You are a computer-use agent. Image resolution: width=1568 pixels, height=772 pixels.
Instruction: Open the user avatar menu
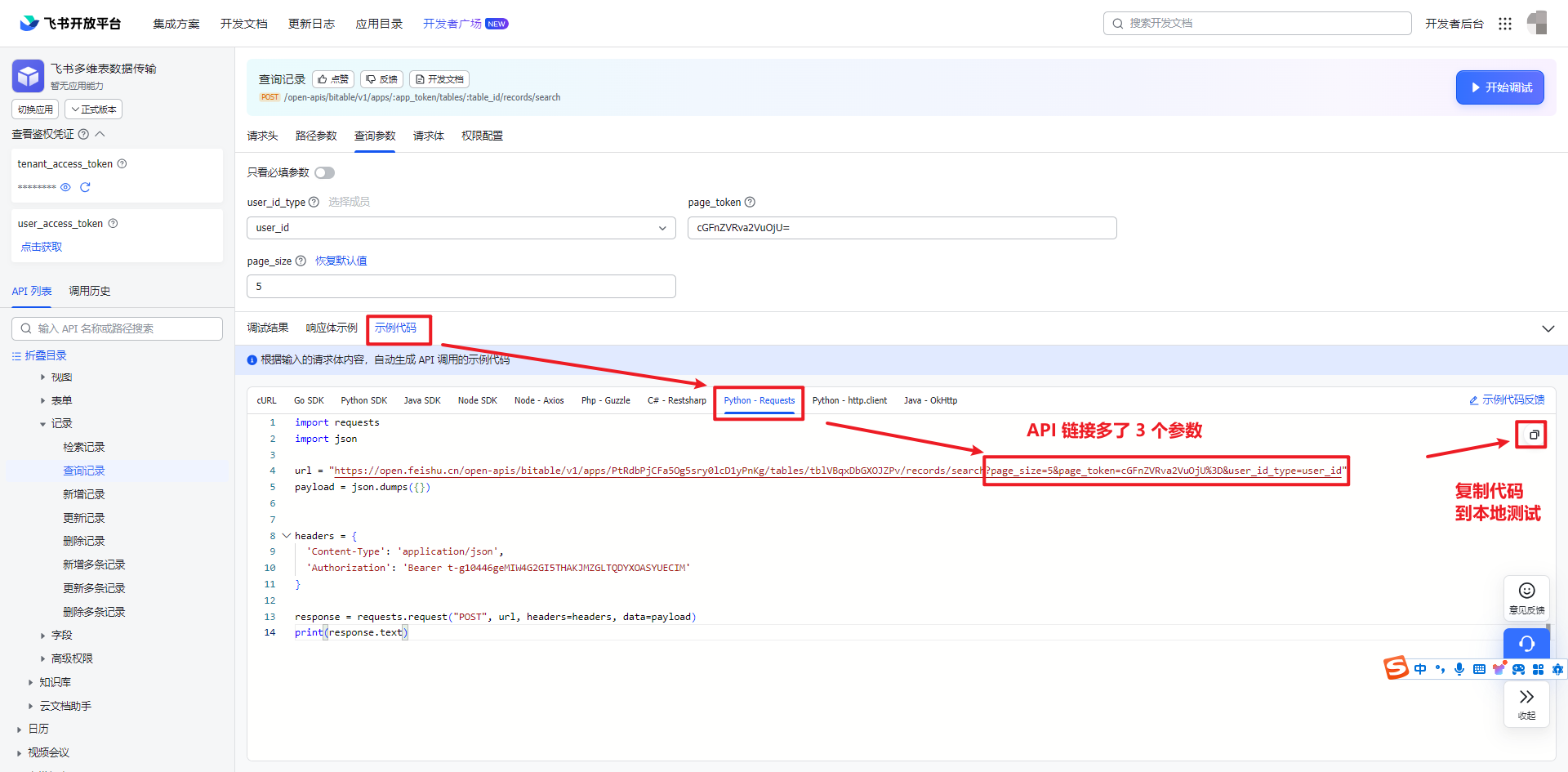point(1537,23)
